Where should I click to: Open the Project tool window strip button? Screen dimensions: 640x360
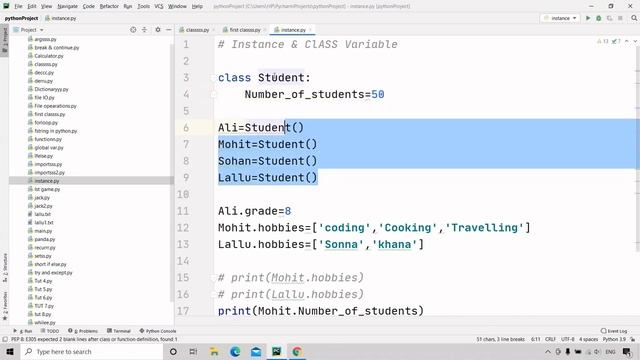point(4,40)
